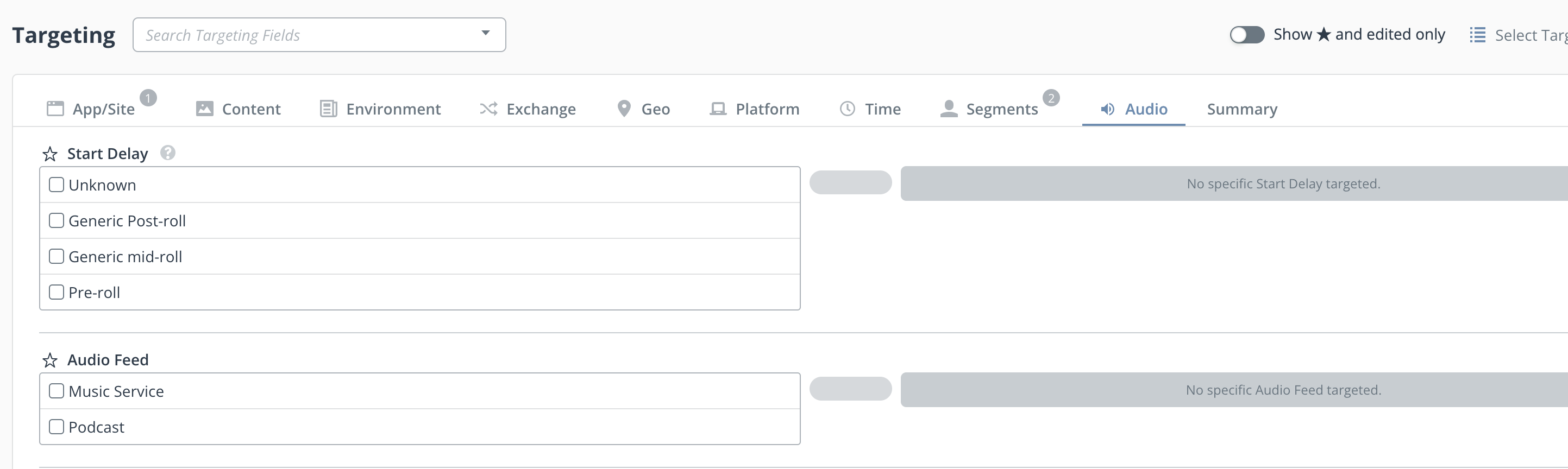Click the Audio Feed include/exclude pill
1568x469 pixels.
coord(850,389)
